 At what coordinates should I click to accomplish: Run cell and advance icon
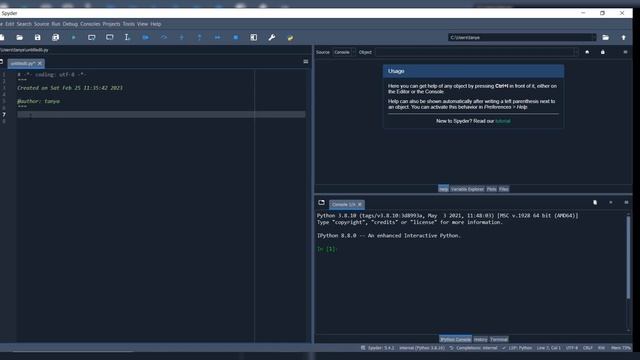pos(110,38)
